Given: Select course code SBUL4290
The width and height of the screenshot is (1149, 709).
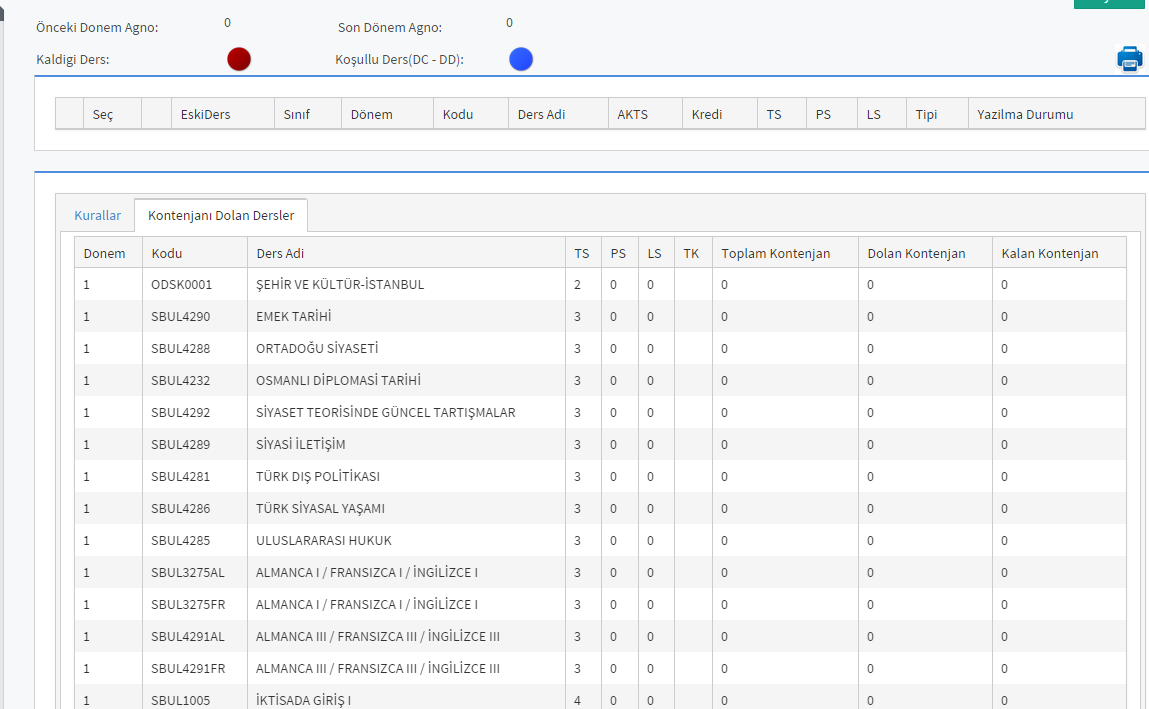Looking at the screenshot, I should (180, 316).
